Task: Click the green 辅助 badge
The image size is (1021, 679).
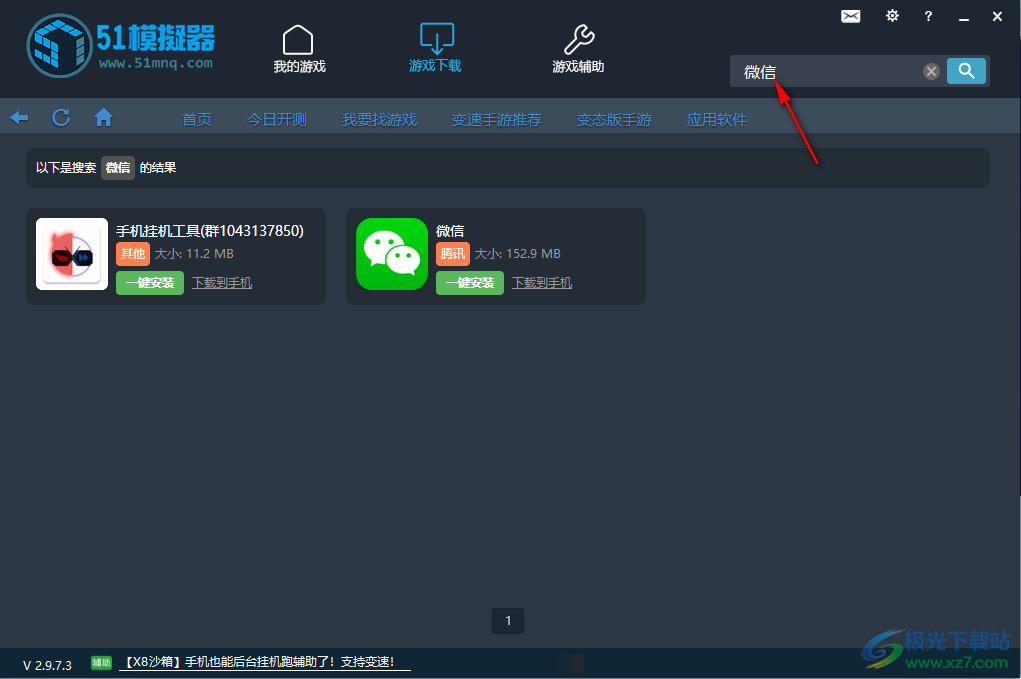Action: click(x=101, y=663)
